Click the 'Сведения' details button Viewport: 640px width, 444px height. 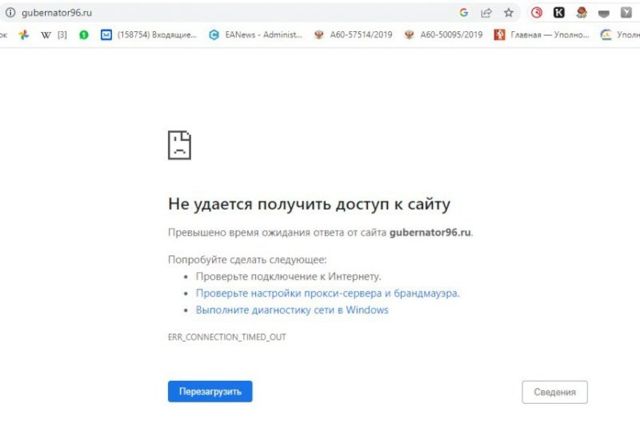[554, 391]
